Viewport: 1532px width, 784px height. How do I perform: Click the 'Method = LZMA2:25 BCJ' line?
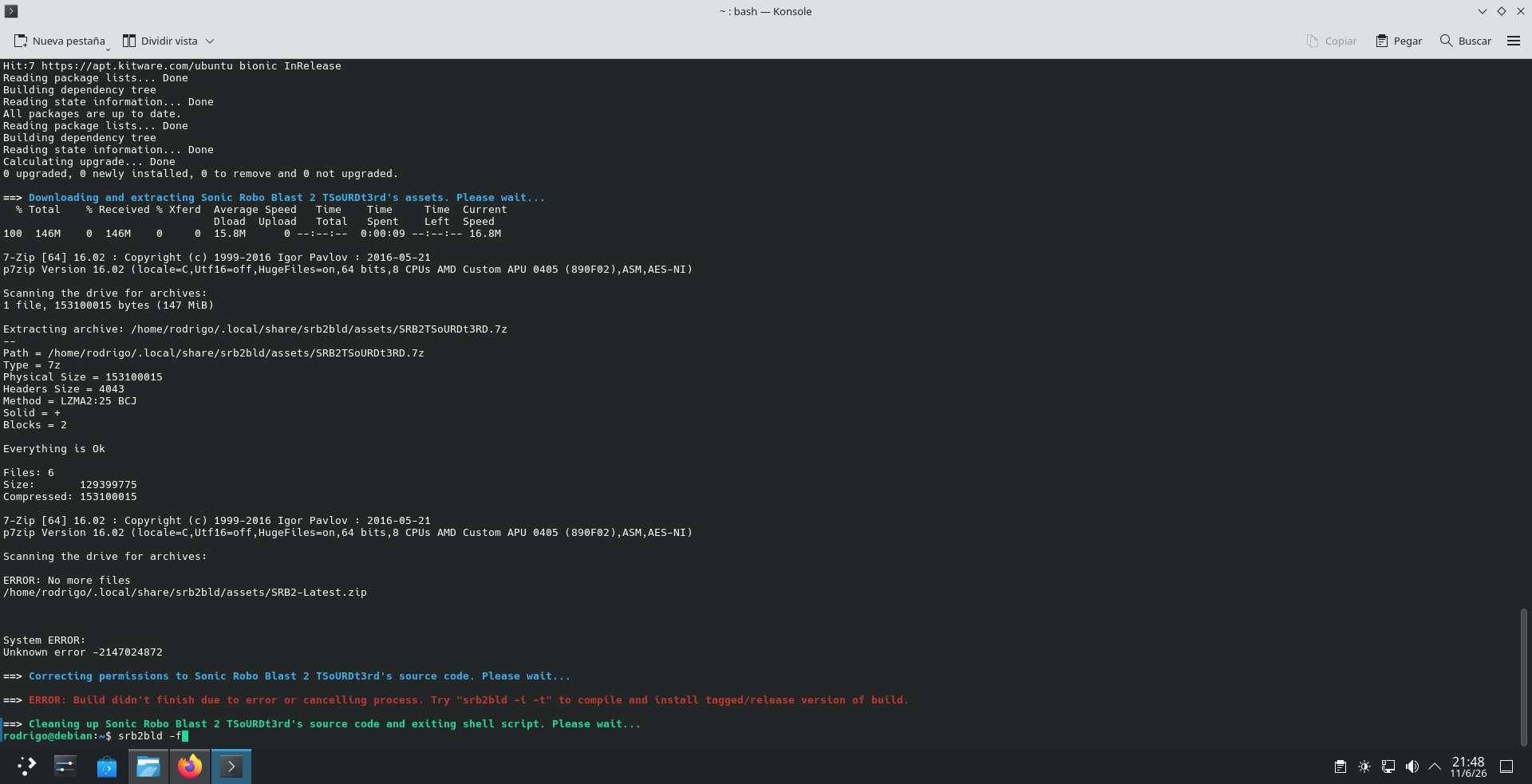70,401
